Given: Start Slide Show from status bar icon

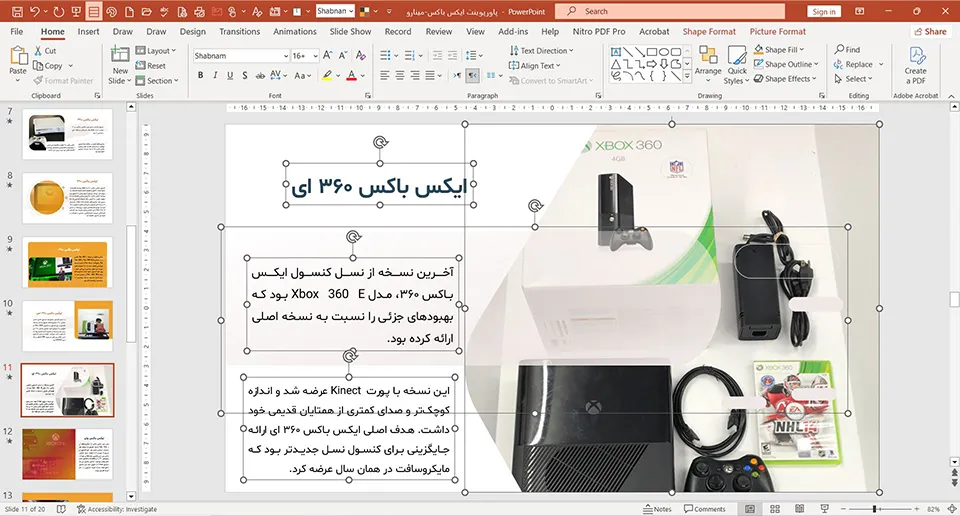Looking at the screenshot, I should pyautogui.click(x=824, y=509).
